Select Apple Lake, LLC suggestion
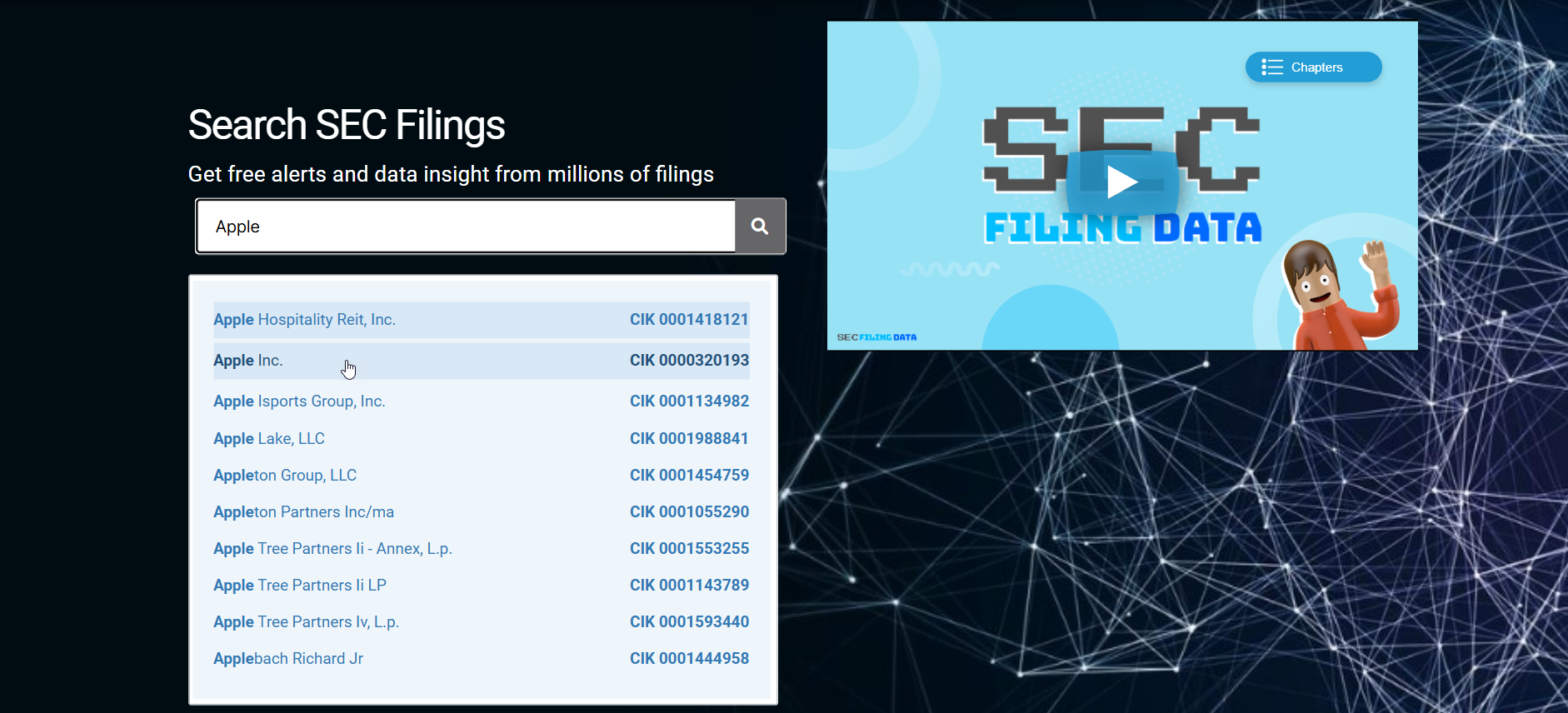The image size is (1568, 713). point(269,439)
